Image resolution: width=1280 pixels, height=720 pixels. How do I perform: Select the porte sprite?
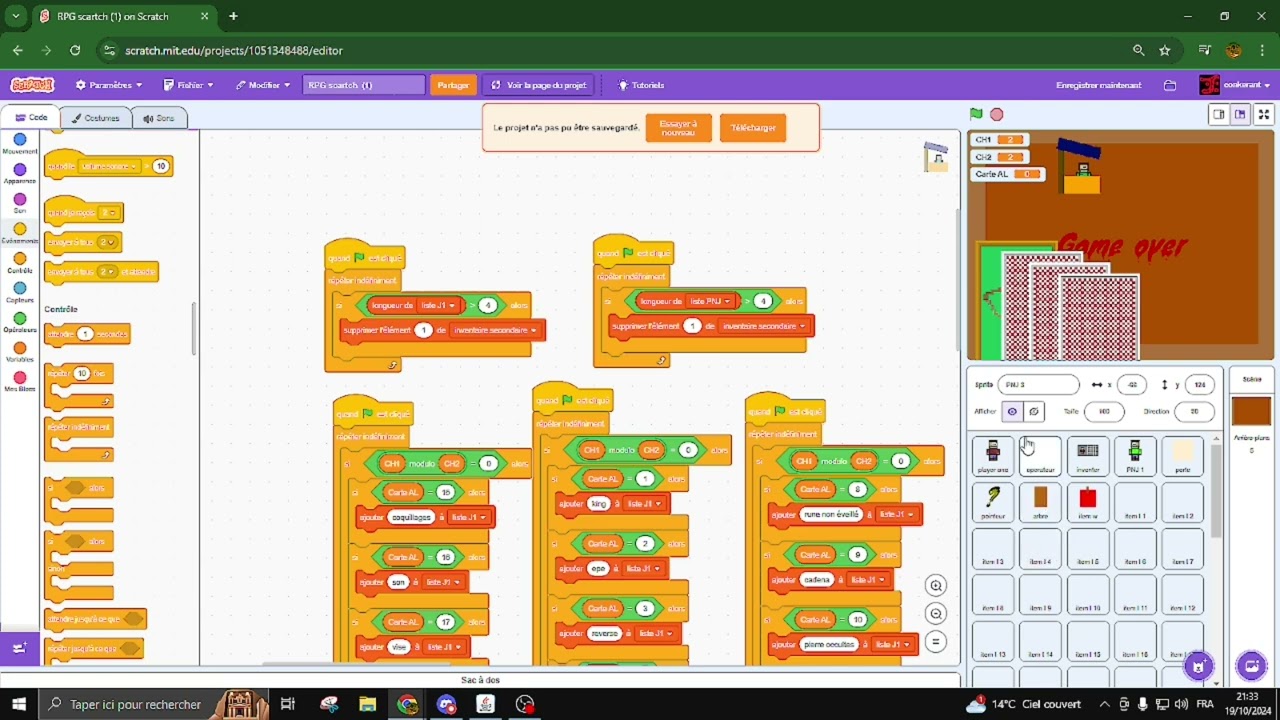tap(1183, 456)
